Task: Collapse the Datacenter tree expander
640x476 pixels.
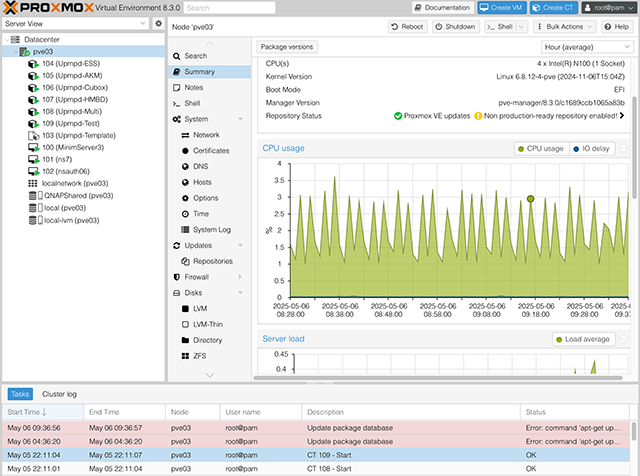Action: tap(7, 40)
